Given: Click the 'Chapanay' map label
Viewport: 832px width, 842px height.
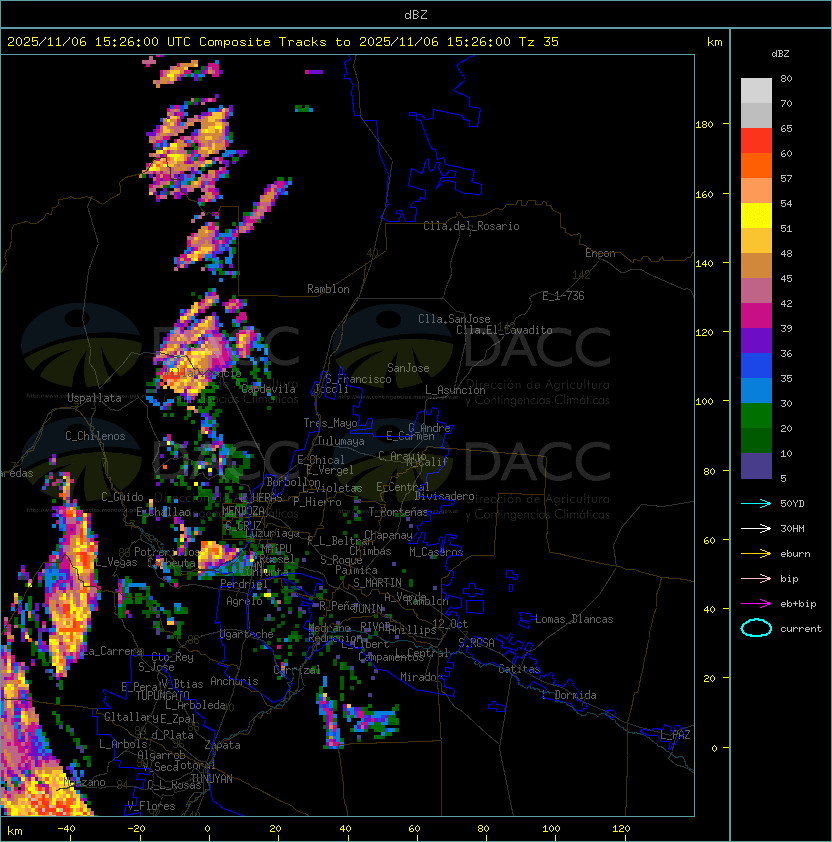Looking at the screenshot, I should [388, 535].
